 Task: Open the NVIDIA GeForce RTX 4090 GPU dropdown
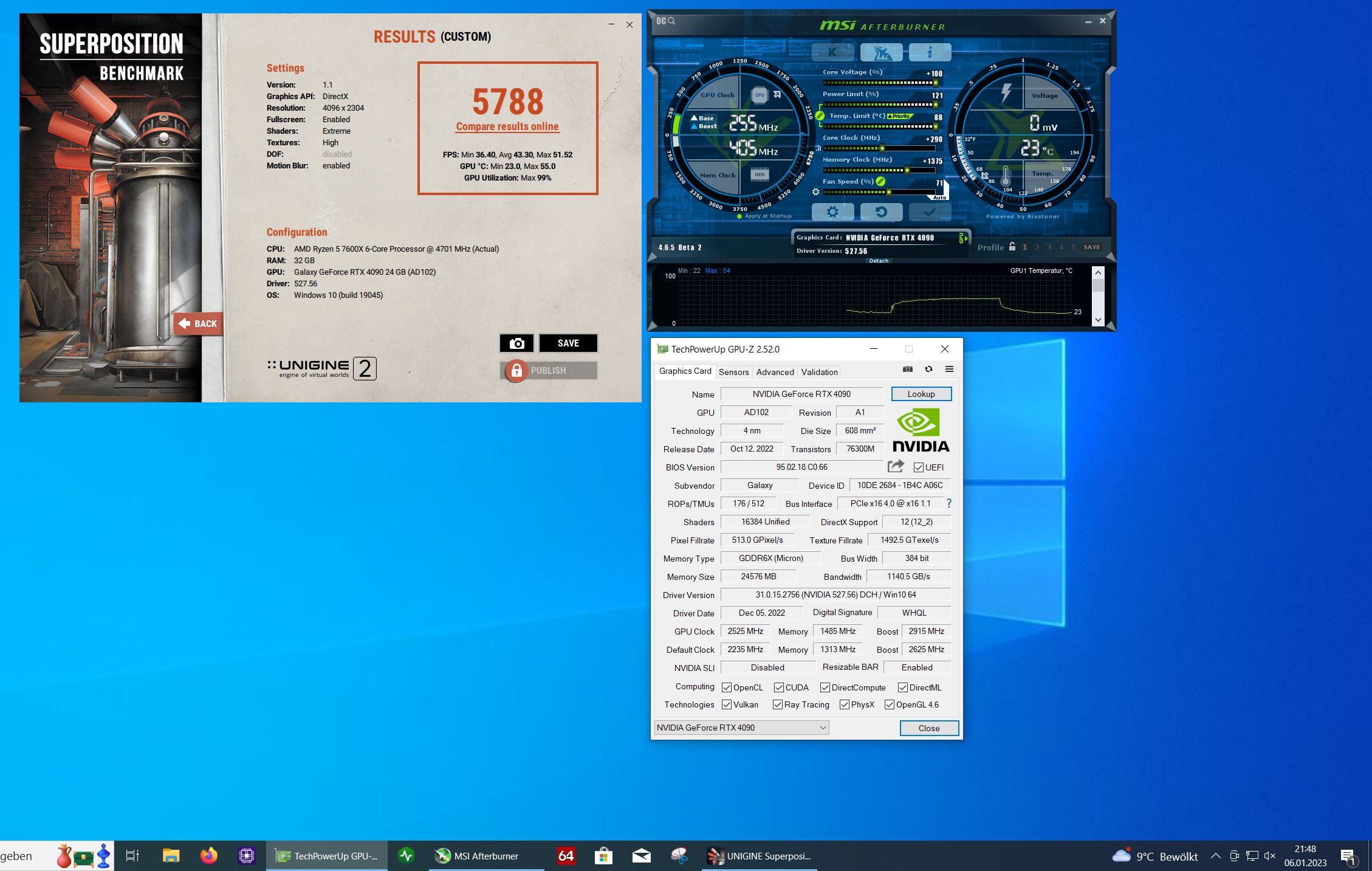tap(741, 728)
